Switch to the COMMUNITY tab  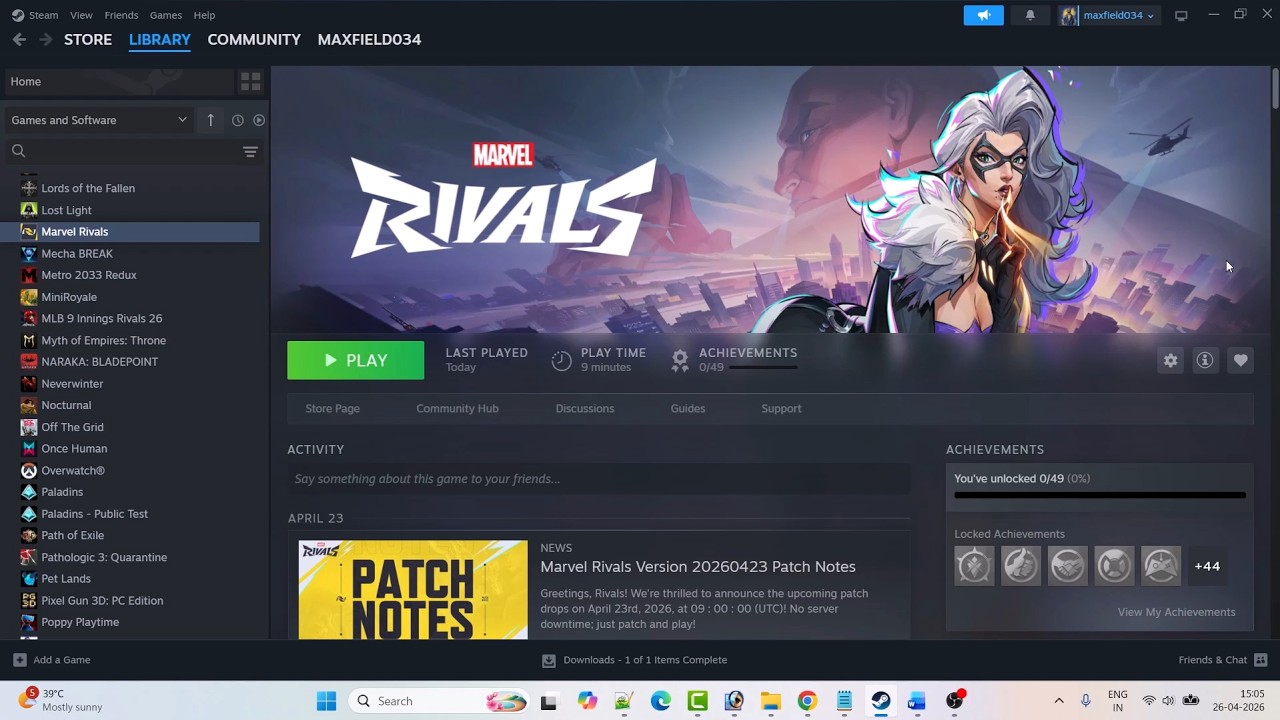coord(254,39)
